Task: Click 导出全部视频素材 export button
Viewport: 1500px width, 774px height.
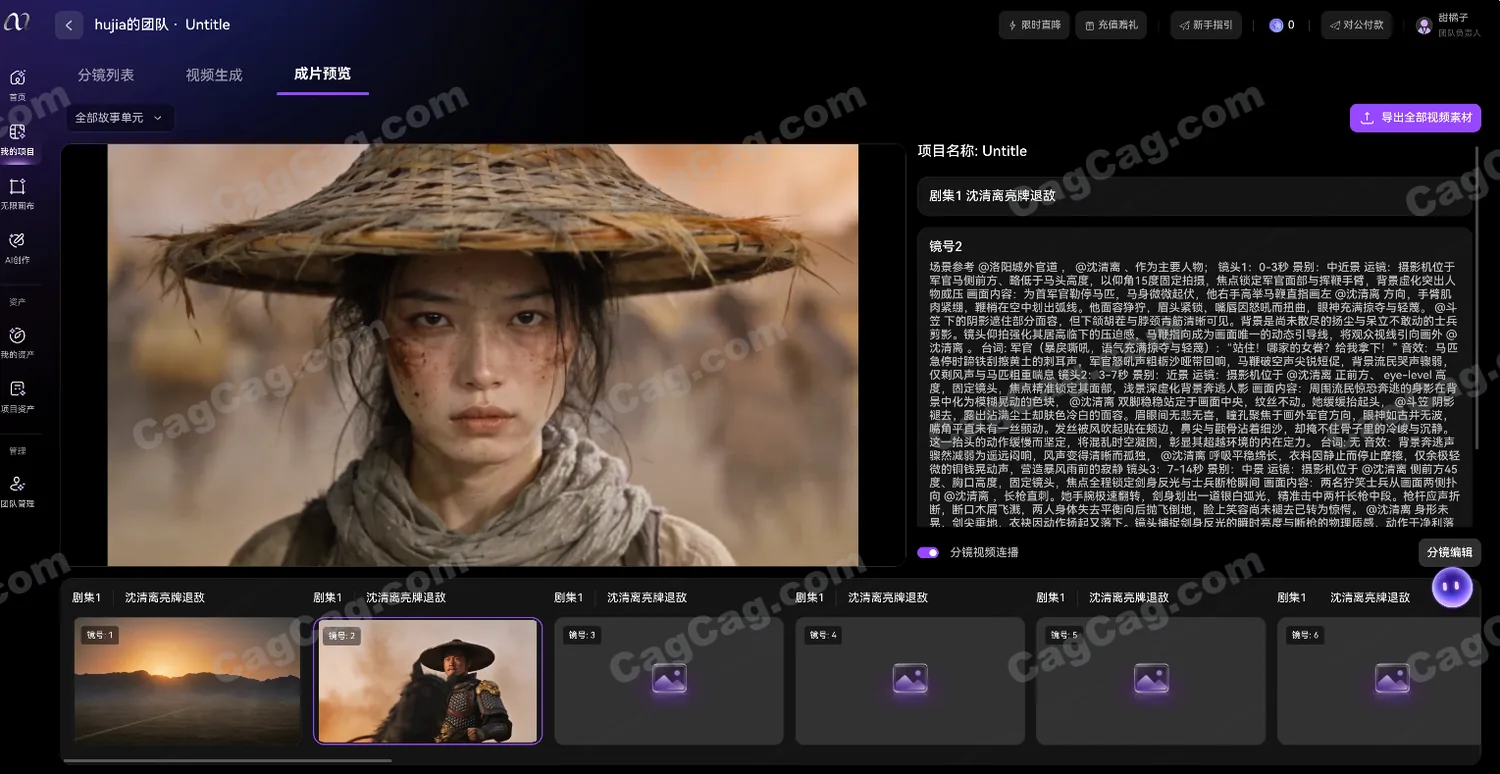Action: click(1415, 118)
